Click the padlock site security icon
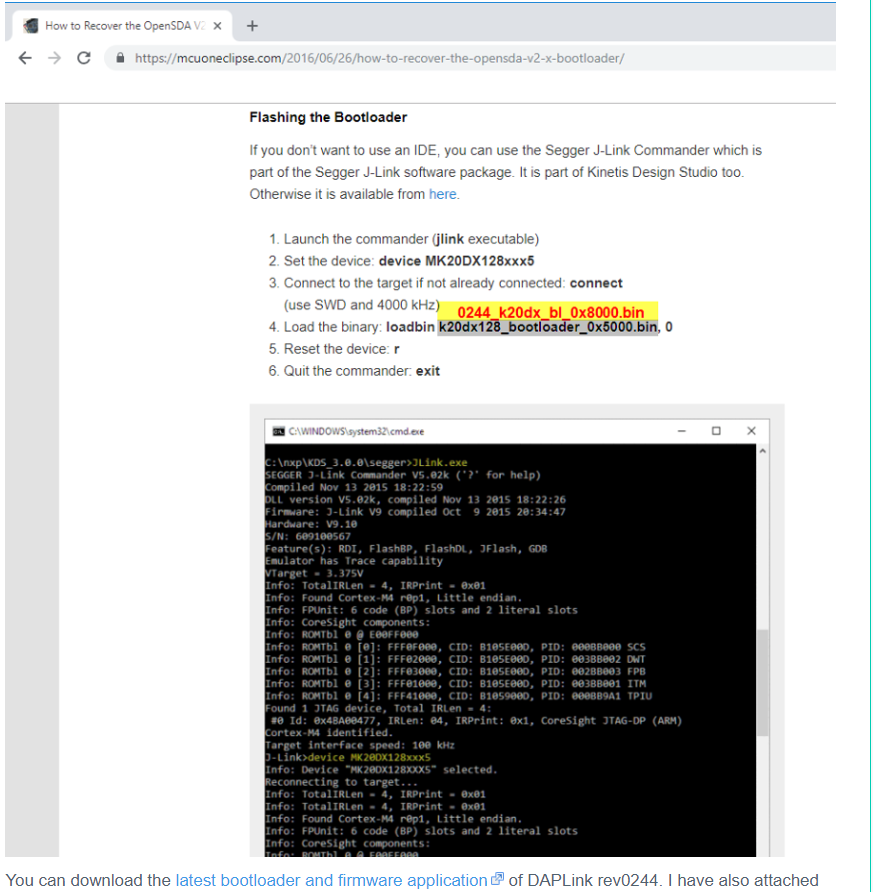The height and width of the screenshot is (892, 873). click(x=120, y=58)
